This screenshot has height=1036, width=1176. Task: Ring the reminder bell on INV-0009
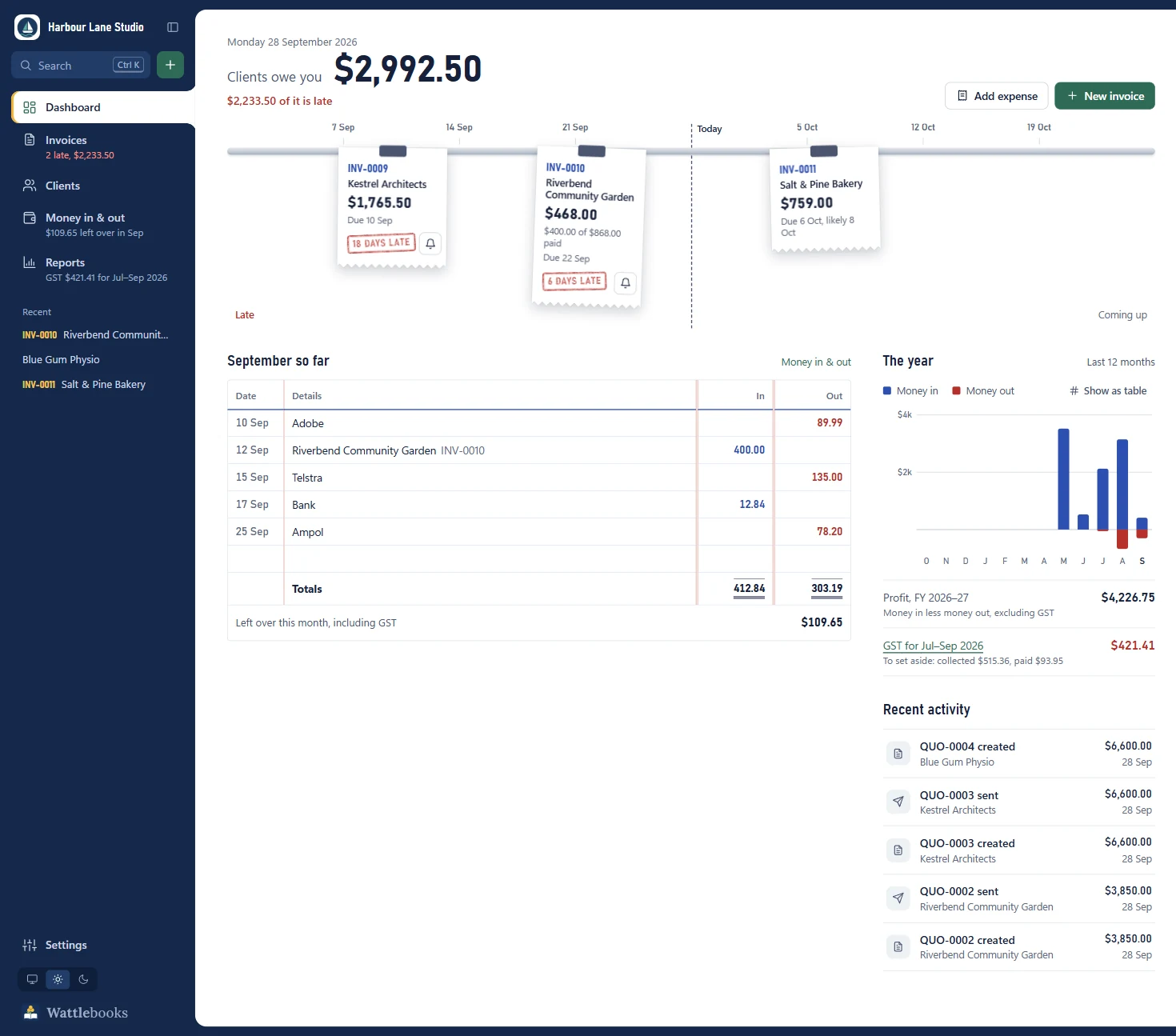point(430,243)
